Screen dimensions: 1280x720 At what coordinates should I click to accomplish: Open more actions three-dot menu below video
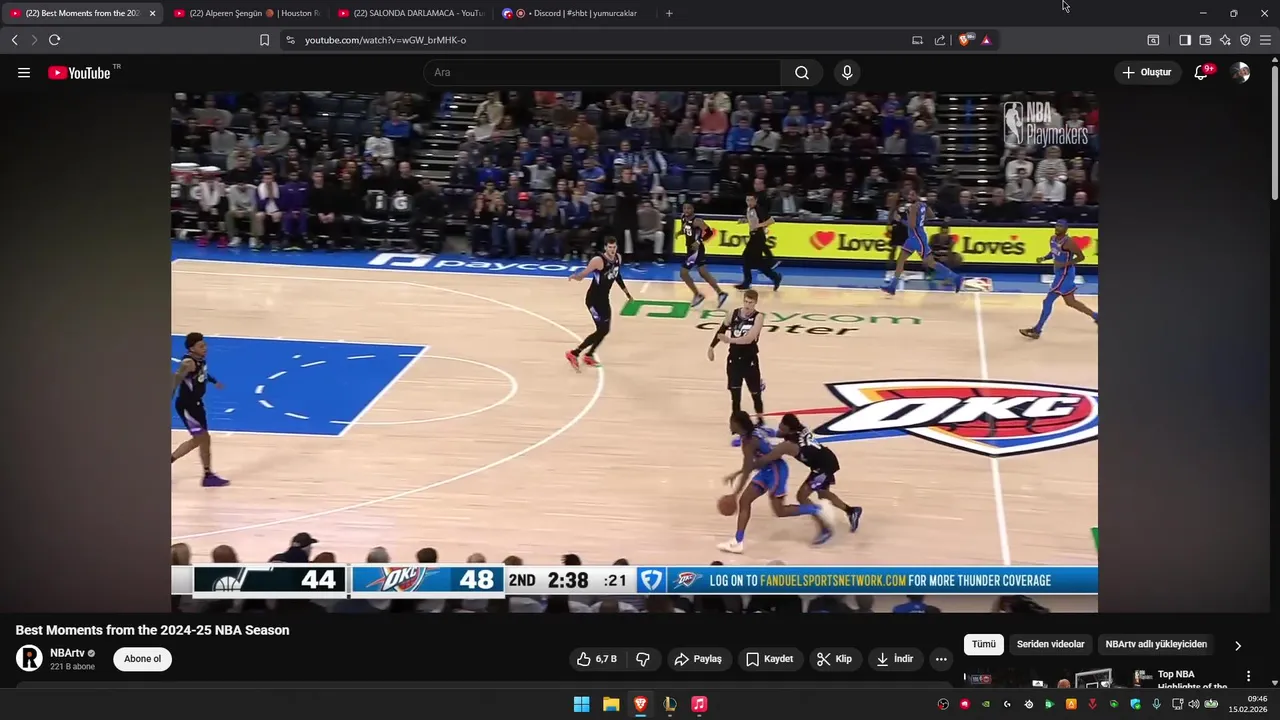[941, 659]
